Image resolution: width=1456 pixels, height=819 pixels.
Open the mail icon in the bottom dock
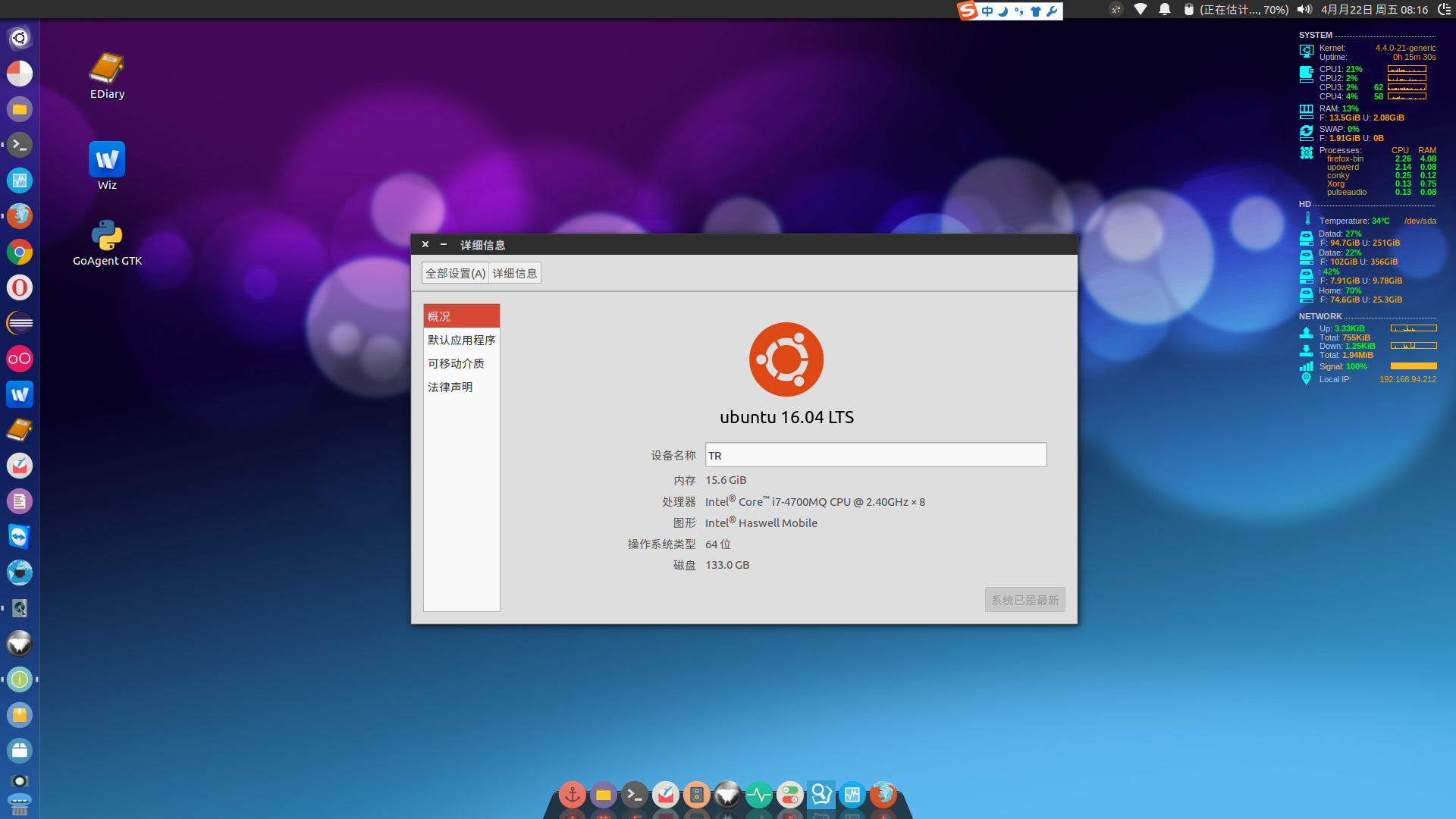point(666,795)
